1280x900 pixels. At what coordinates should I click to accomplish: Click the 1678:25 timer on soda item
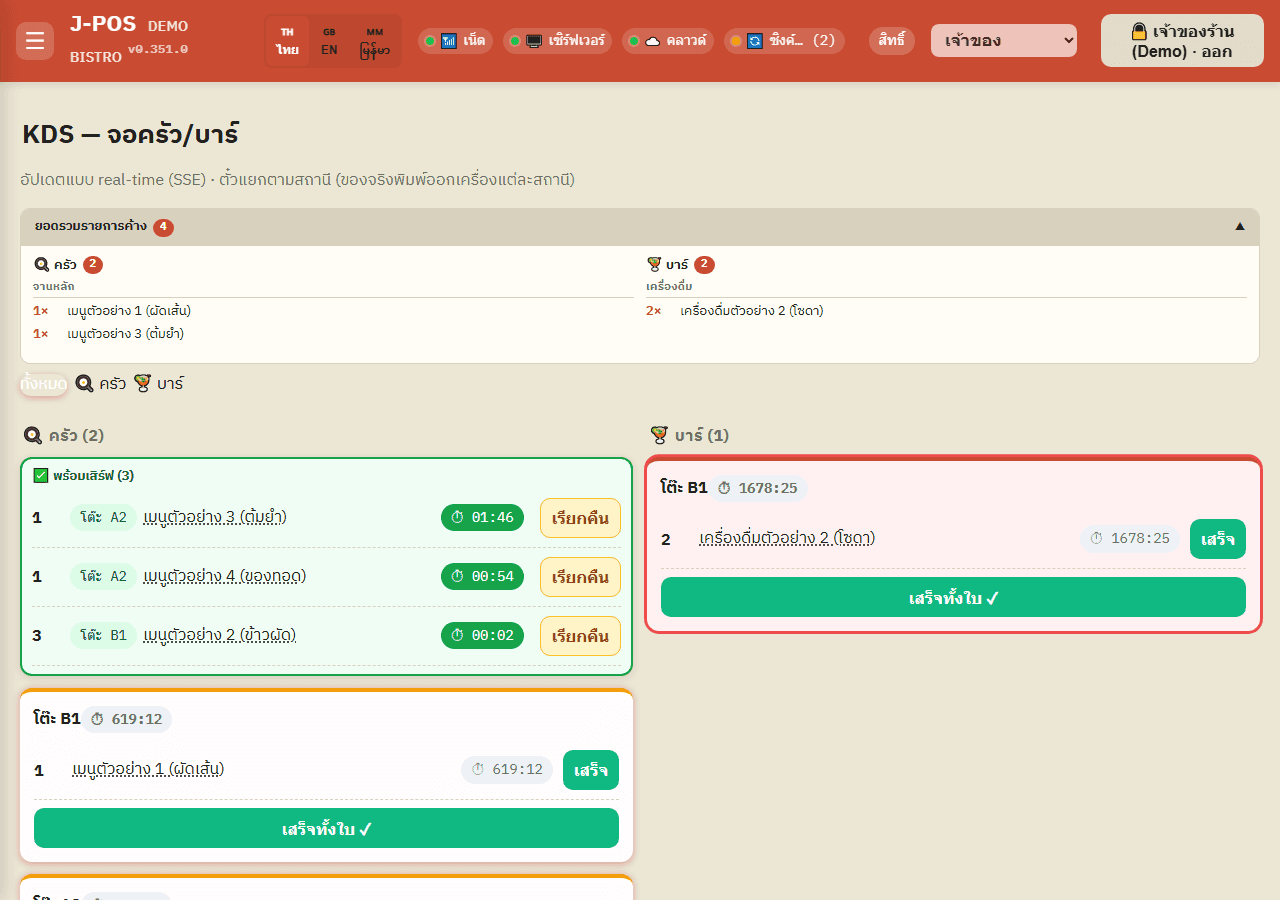coord(1130,539)
